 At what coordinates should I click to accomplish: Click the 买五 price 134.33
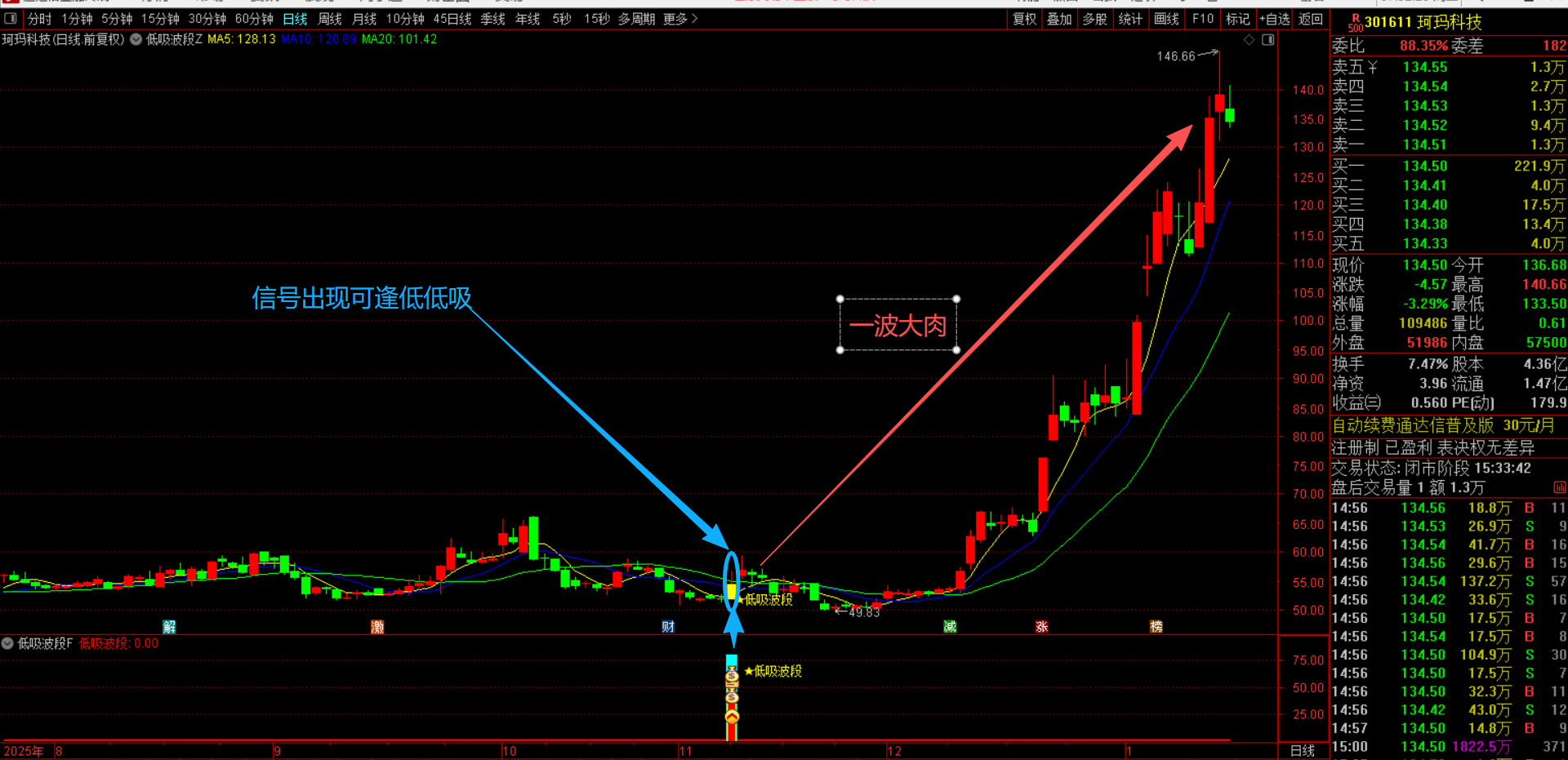[1424, 243]
